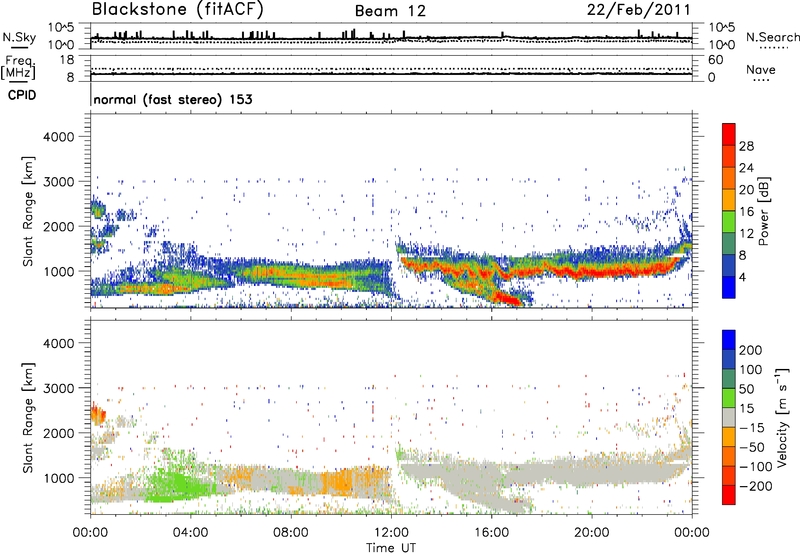Click the red velocity patch near 2400 km at 00:15
The image size is (800, 554).
coord(98,415)
